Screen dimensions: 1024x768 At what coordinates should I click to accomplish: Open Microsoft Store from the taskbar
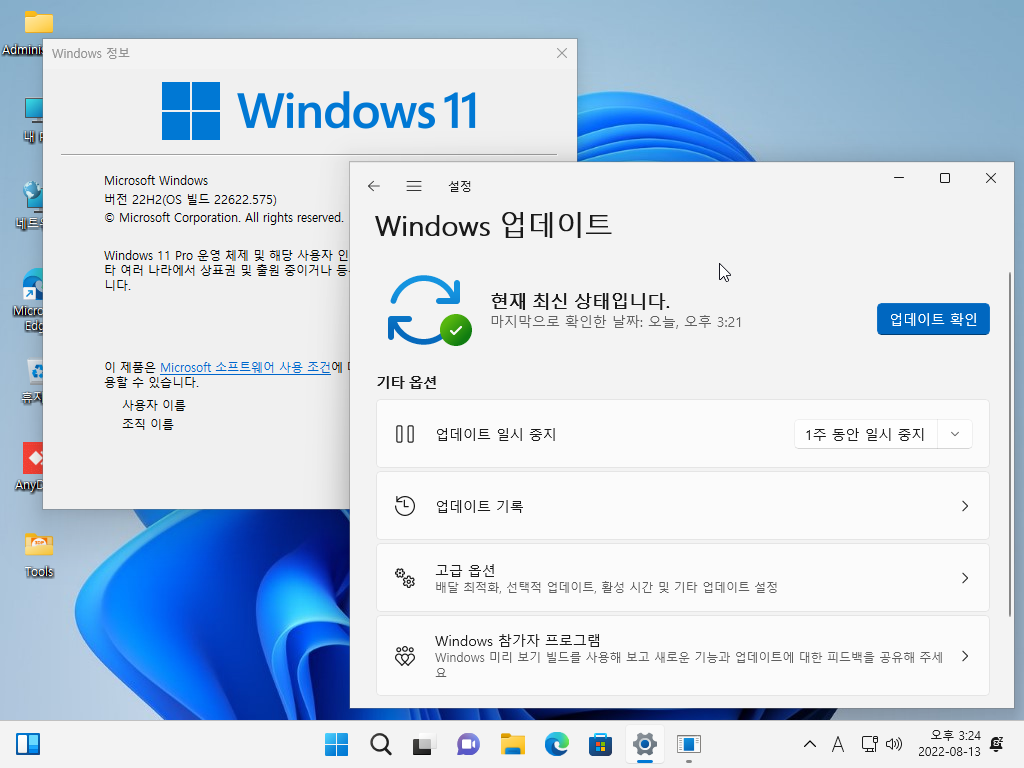[600, 744]
